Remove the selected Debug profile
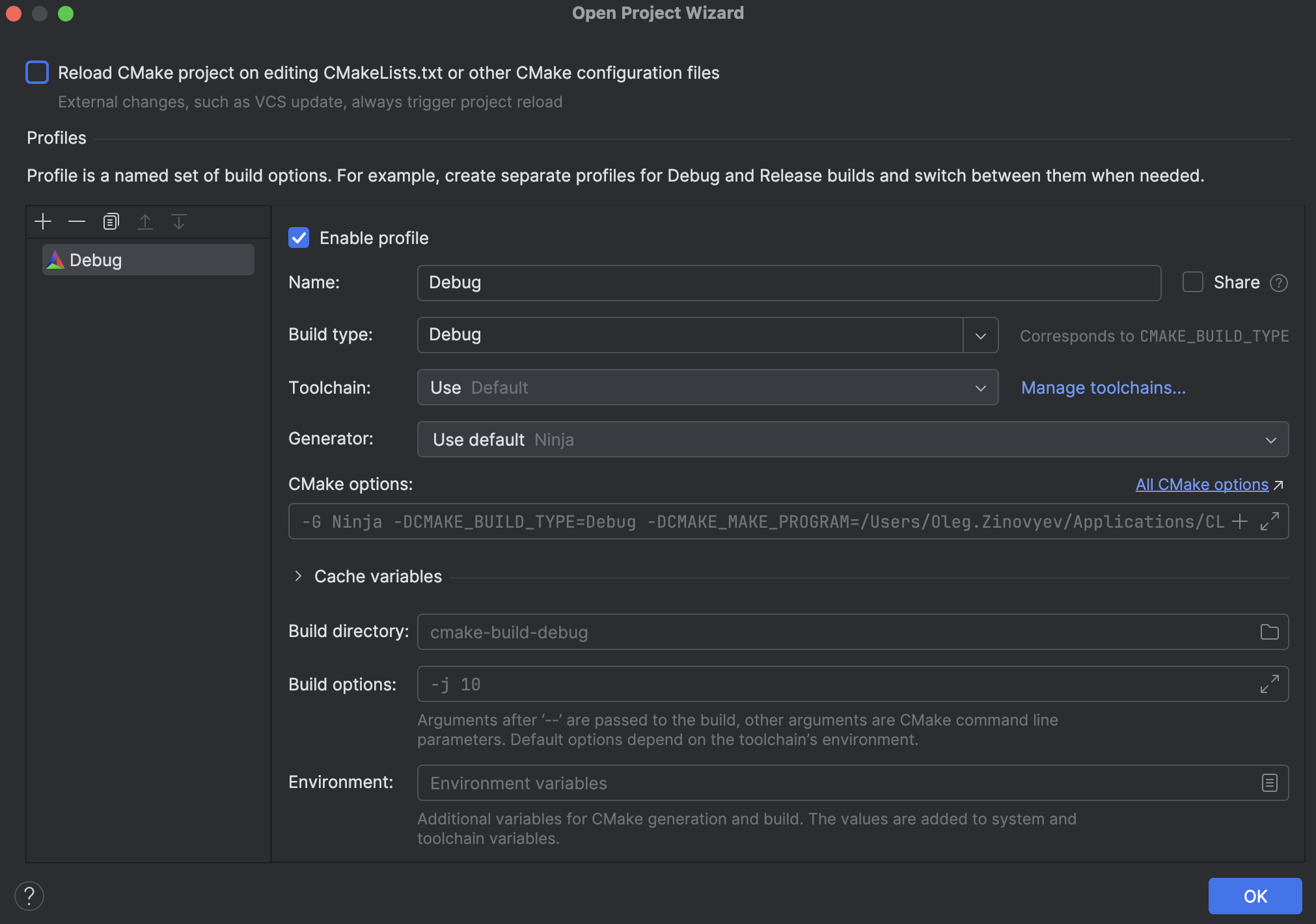This screenshot has width=1316, height=924. tap(77, 221)
